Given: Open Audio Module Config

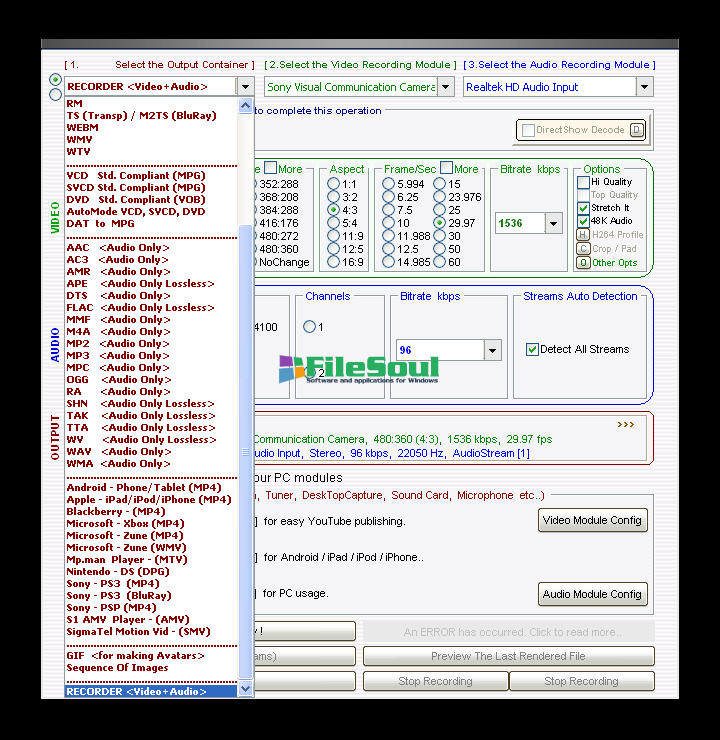Looking at the screenshot, I should pos(592,594).
